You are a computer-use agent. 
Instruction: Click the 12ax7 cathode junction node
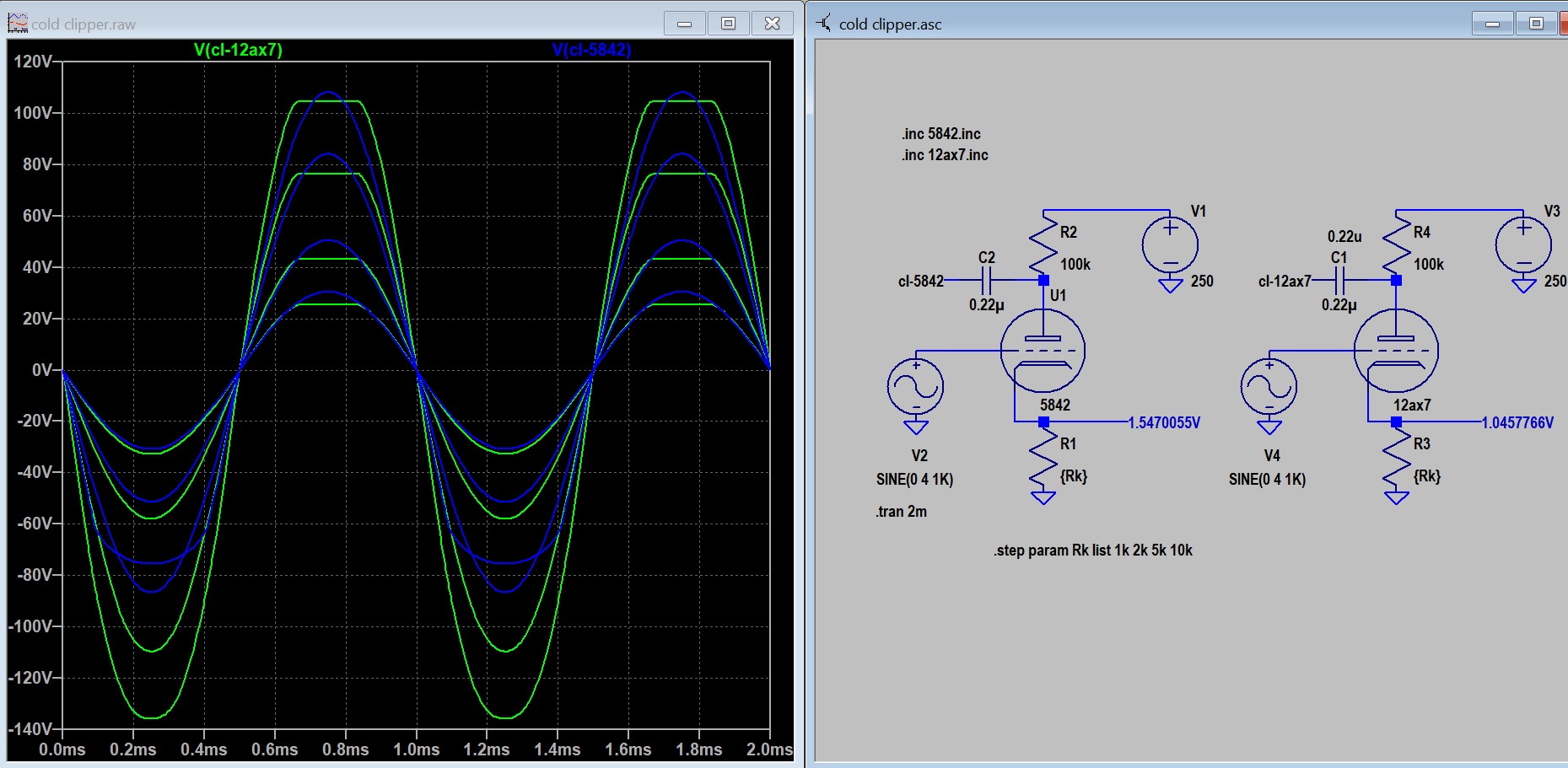[1397, 422]
